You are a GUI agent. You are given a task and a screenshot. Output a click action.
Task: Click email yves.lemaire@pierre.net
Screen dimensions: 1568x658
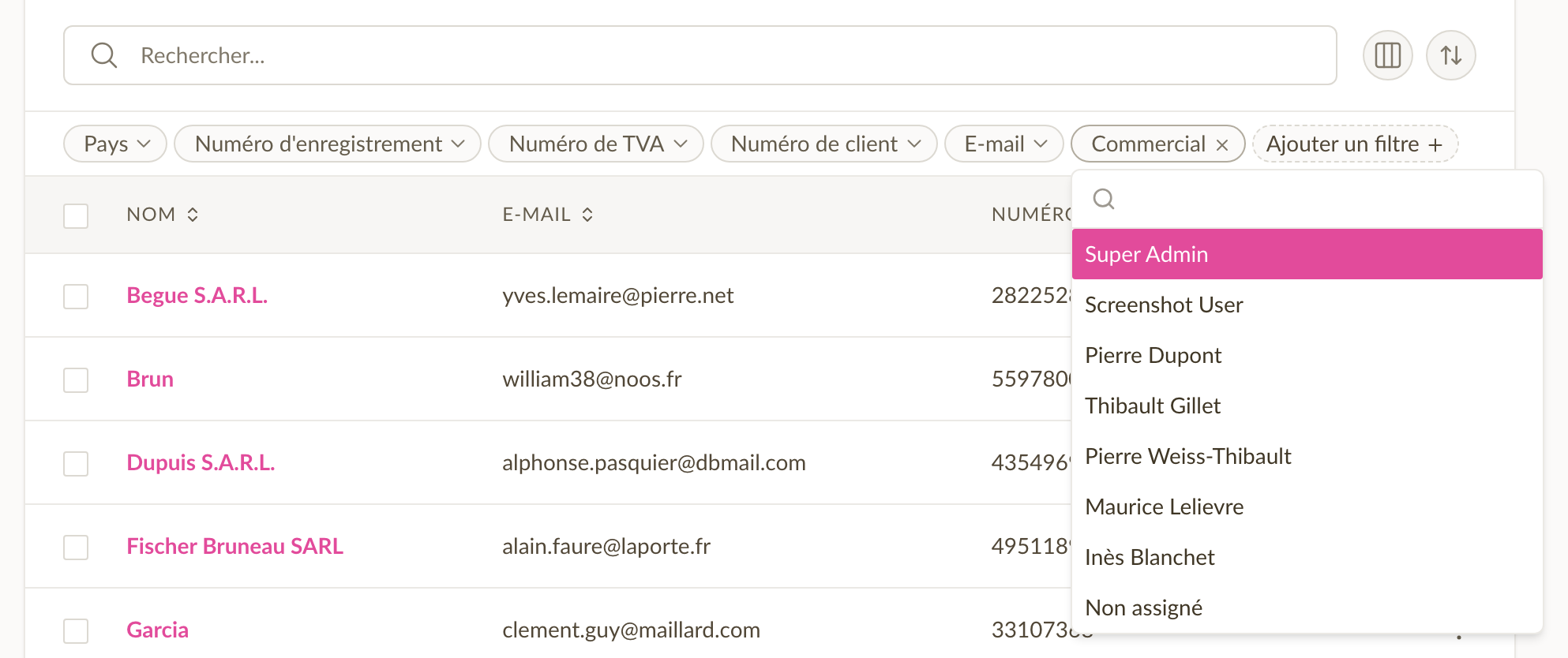(x=617, y=295)
